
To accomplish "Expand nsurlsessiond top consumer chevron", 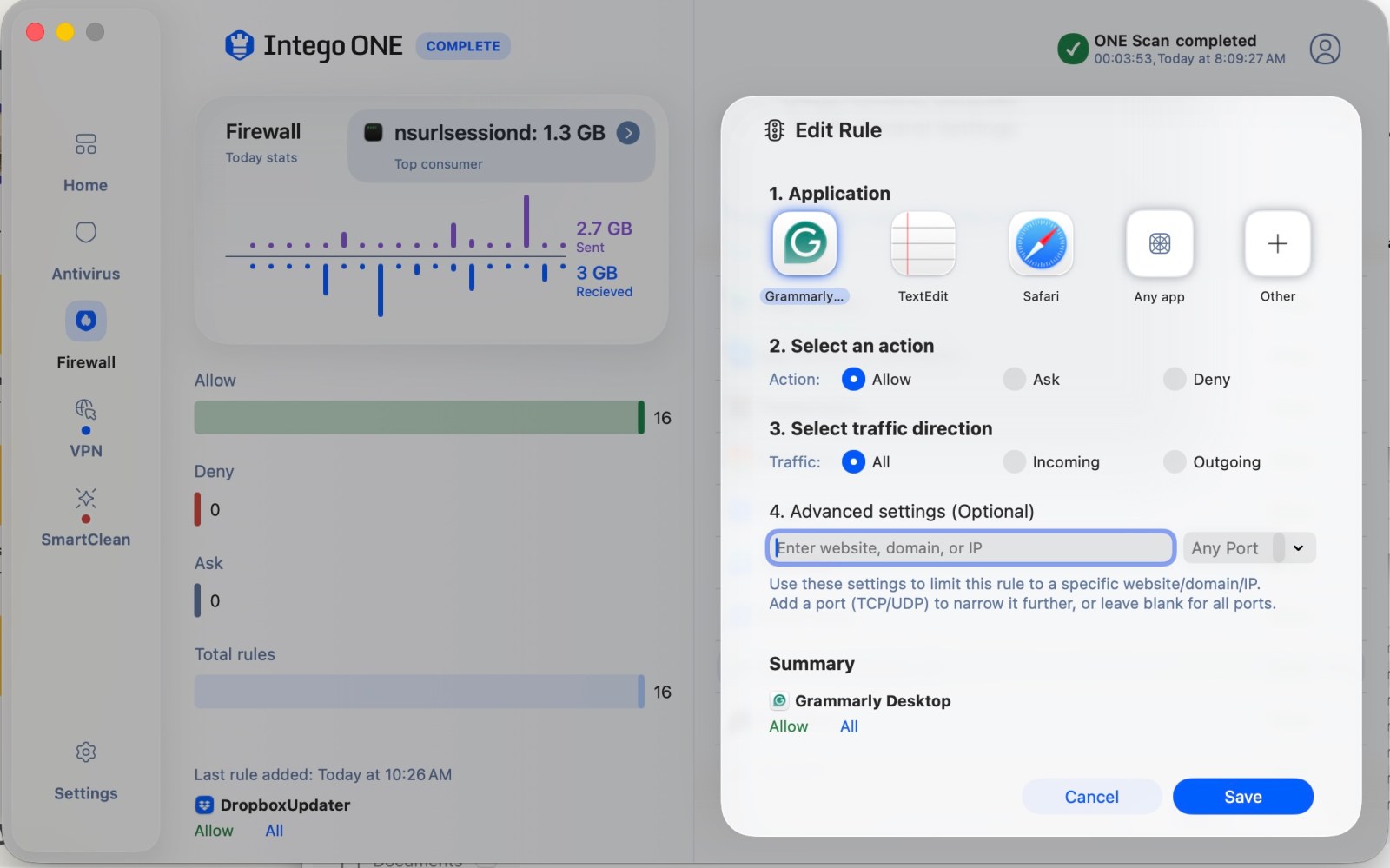I will click(x=628, y=133).
